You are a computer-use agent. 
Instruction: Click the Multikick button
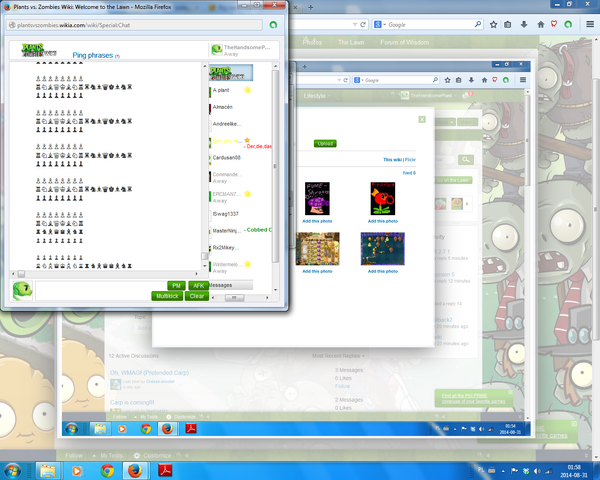167,296
